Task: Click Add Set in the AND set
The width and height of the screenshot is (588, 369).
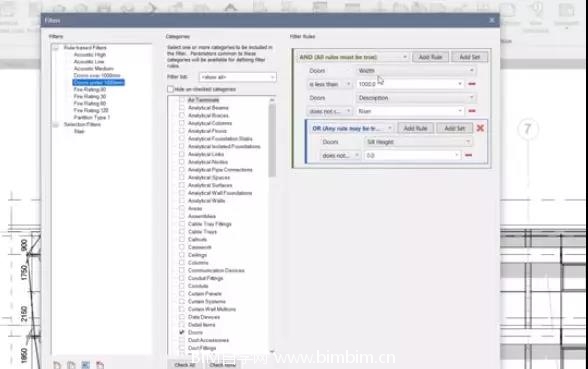Action: (470, 57)
